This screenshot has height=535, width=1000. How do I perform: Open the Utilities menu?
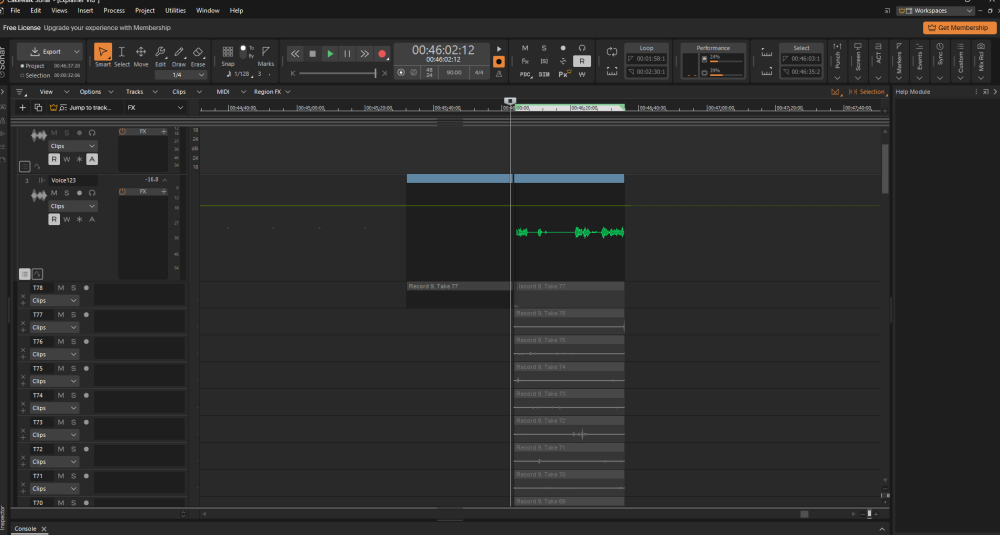[175, 10]
